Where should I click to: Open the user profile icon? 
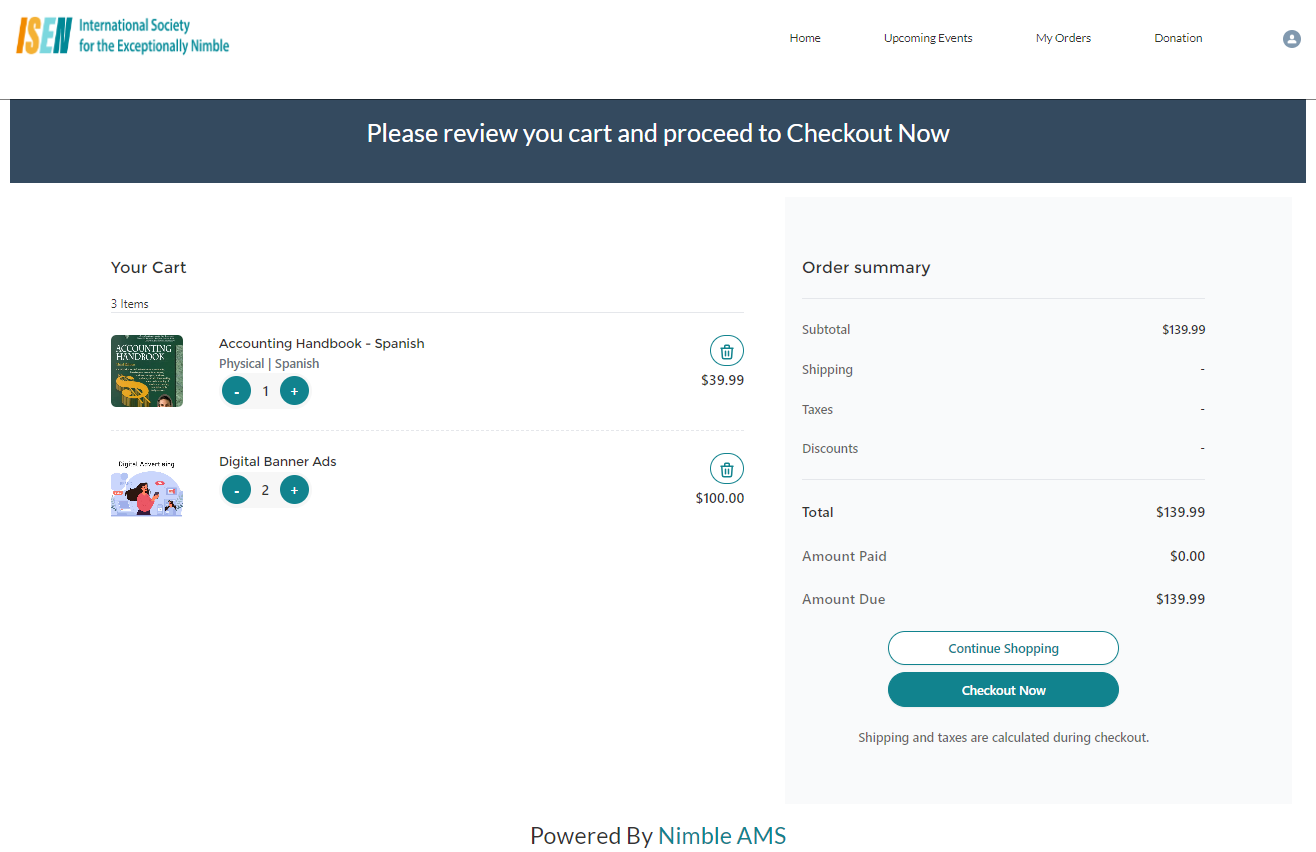pos(1291,39)
